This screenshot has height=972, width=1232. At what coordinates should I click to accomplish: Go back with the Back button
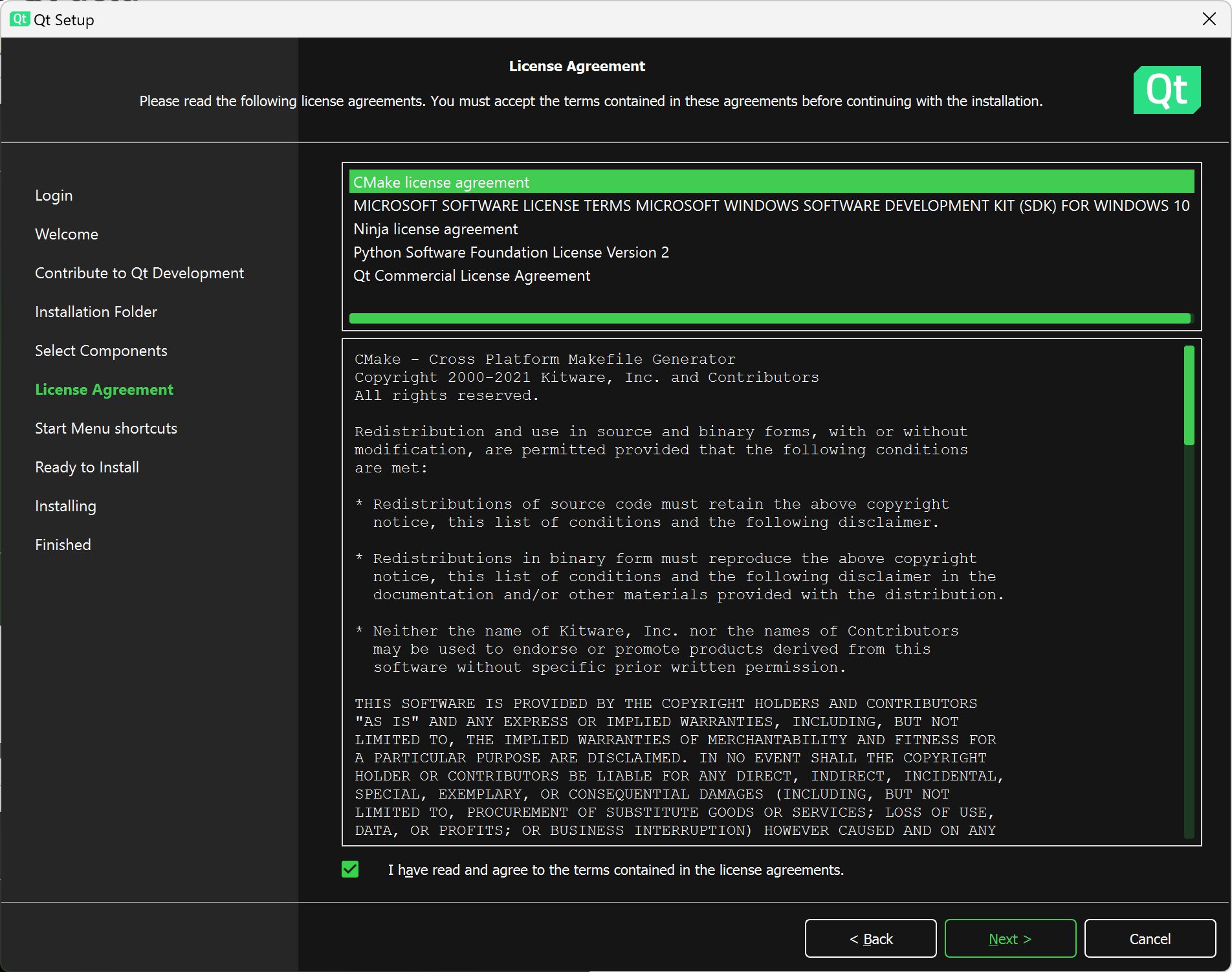[870, 938]
